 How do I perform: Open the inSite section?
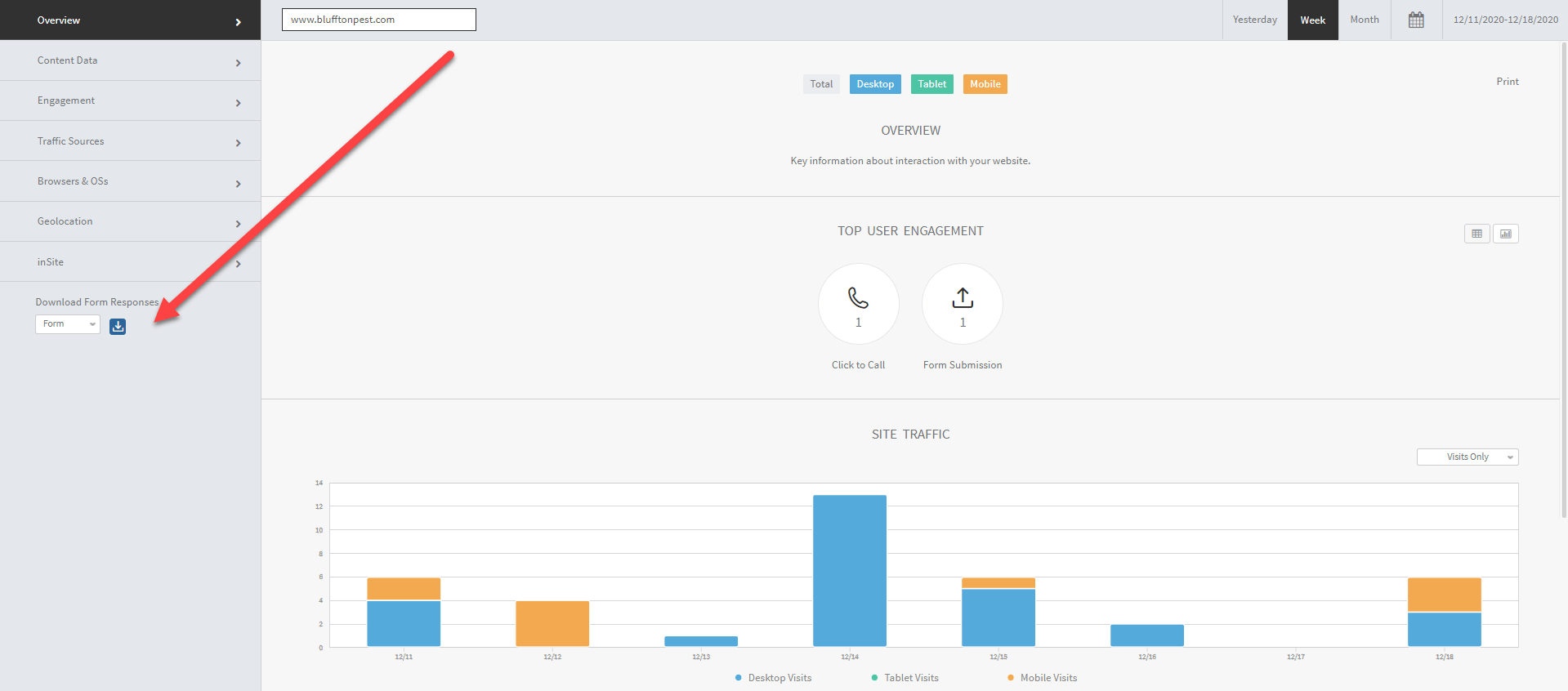click(131, 261)
